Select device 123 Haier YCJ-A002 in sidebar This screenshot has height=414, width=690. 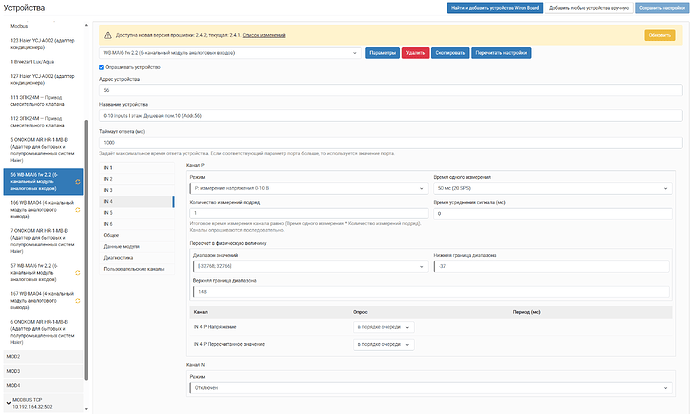click(x=44, y=44)
